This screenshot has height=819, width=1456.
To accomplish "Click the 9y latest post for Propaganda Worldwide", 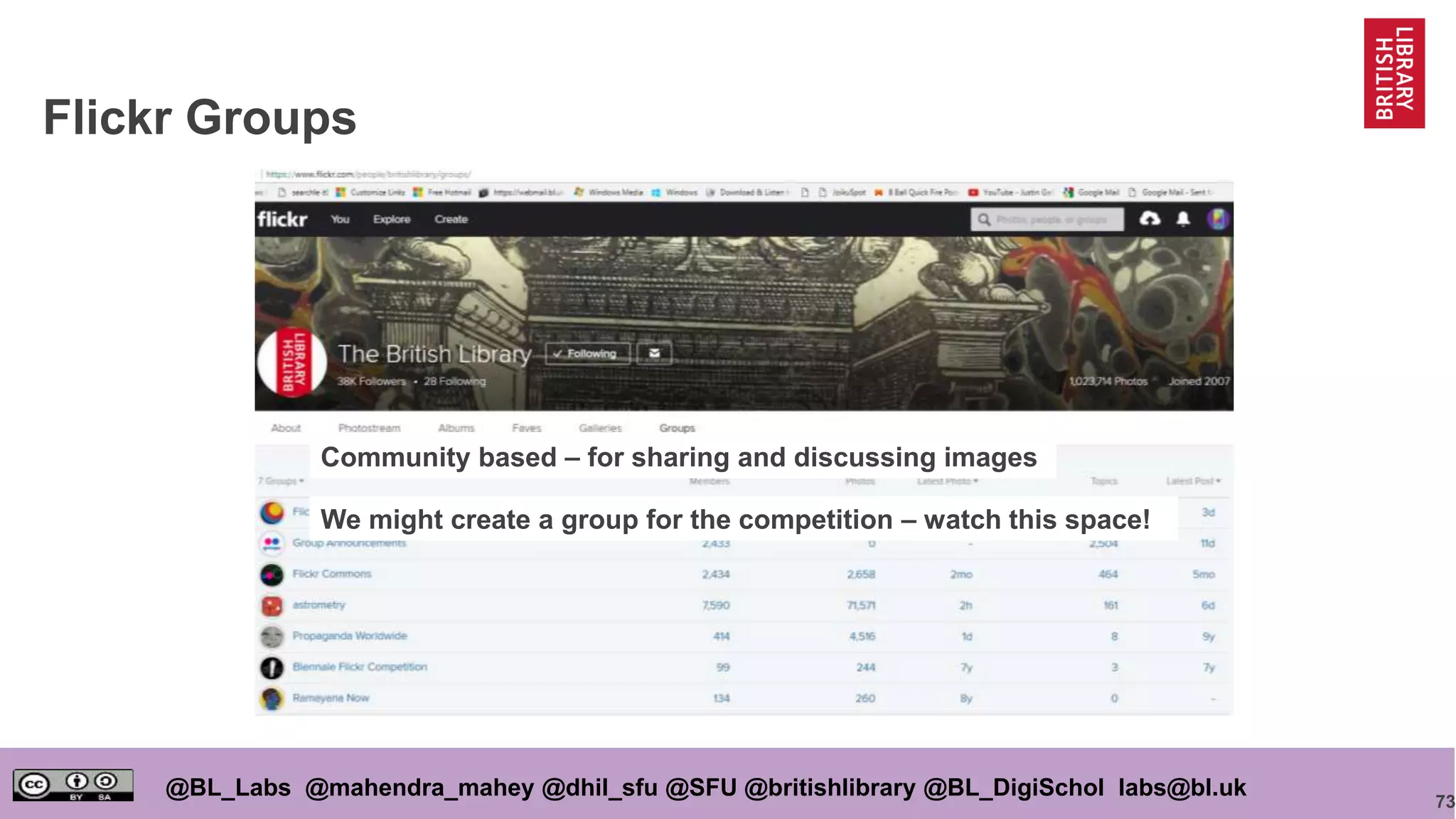I will (x=1209, y=636).
